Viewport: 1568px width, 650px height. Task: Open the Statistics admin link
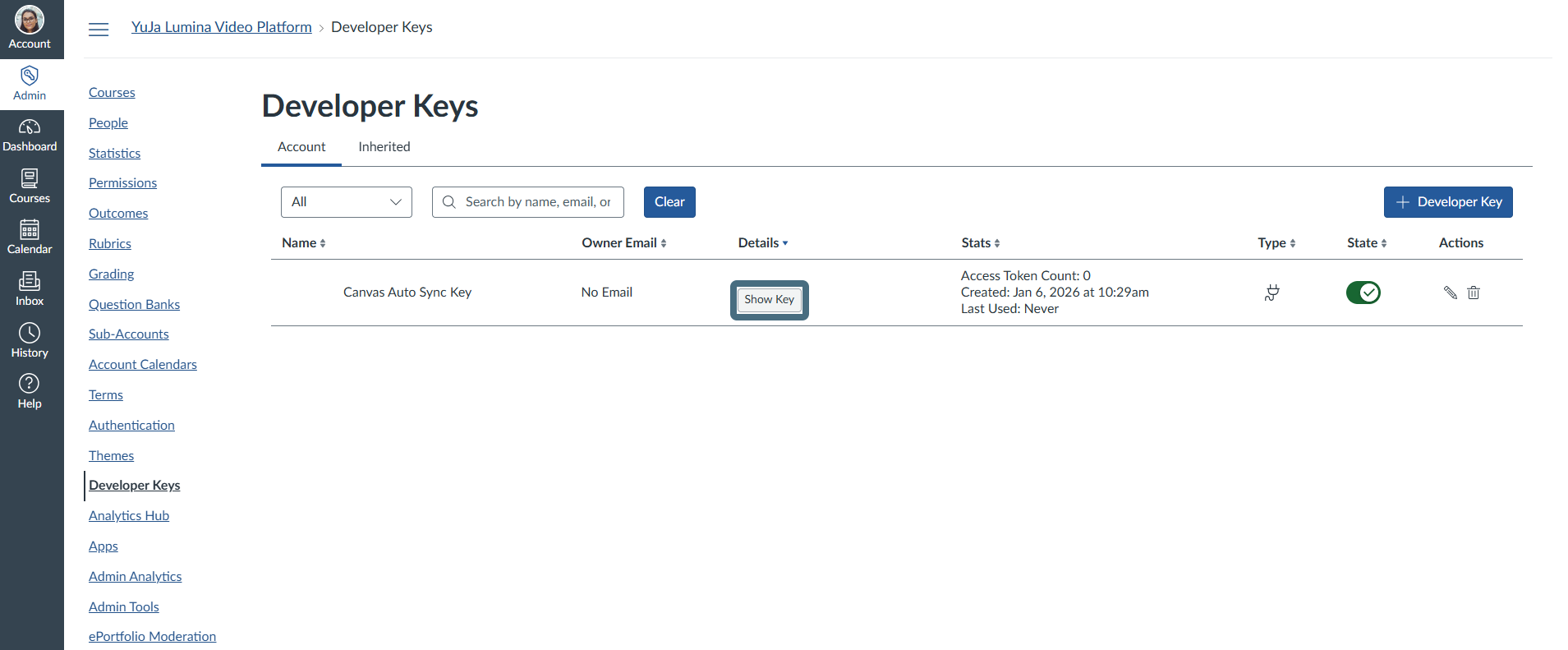pyautogui.click(x=114, y=154)
